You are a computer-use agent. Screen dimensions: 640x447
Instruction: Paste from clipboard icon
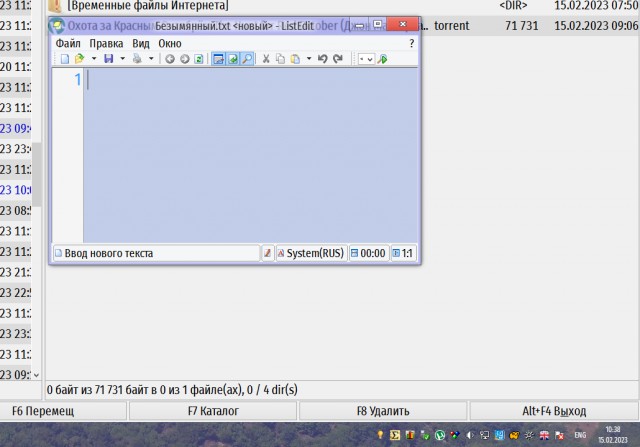[x=295, y=59]
